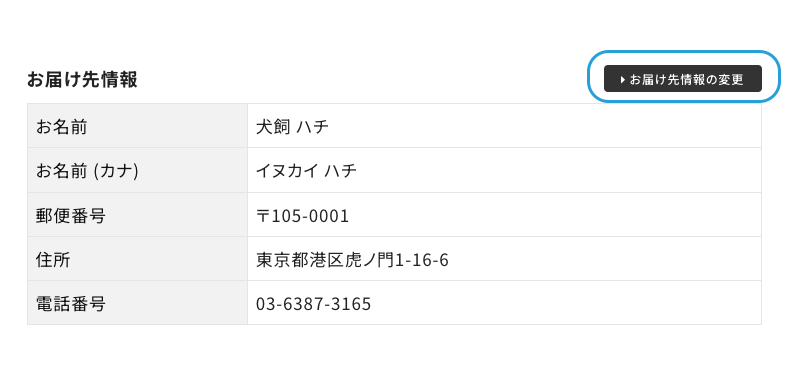This screenshot has height=372, width=801.
Task: Click the kana value イヌカイ ハチ
Action: point(307,171)
